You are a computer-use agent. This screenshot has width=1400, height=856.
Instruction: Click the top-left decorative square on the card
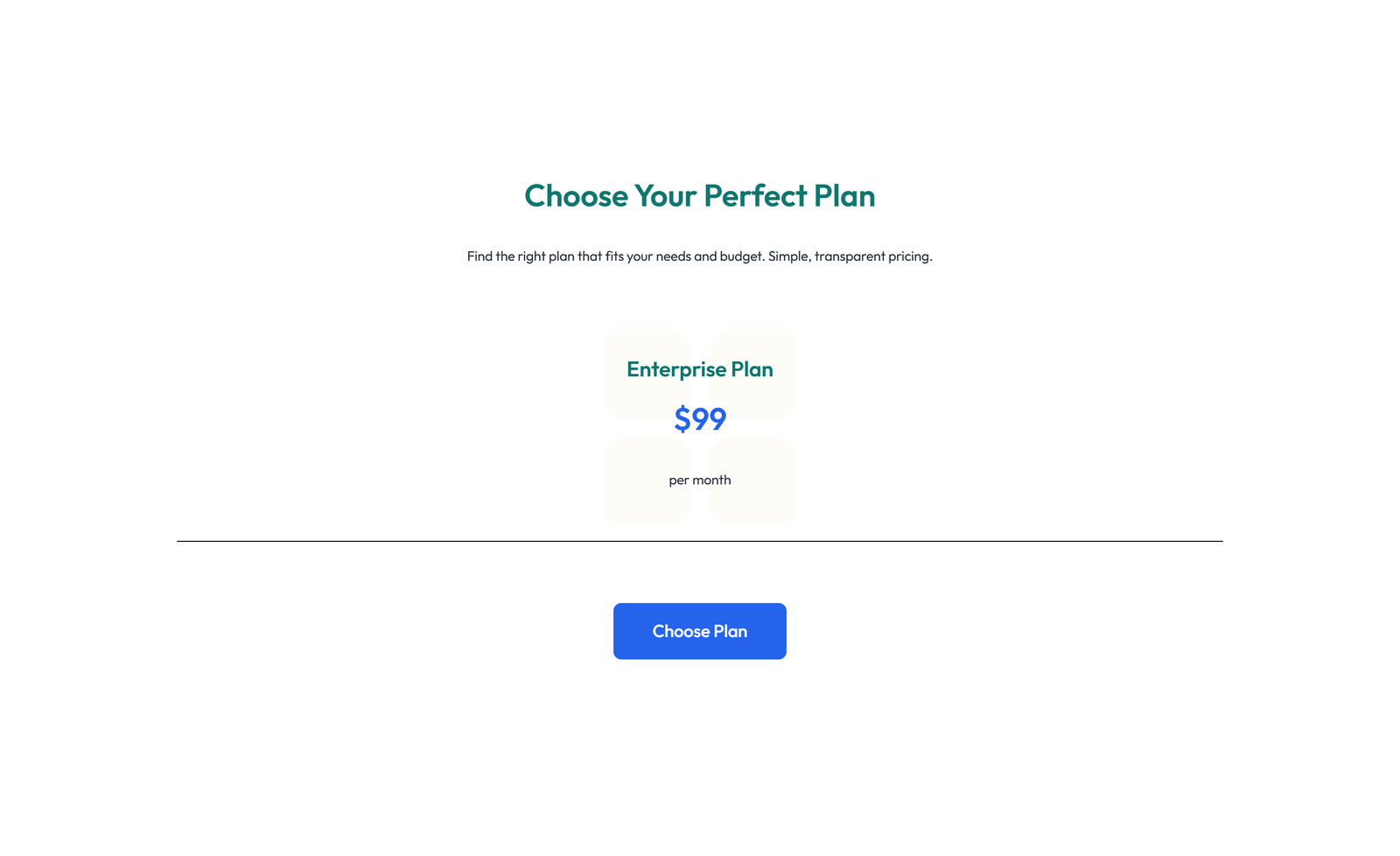click(647, 374)
